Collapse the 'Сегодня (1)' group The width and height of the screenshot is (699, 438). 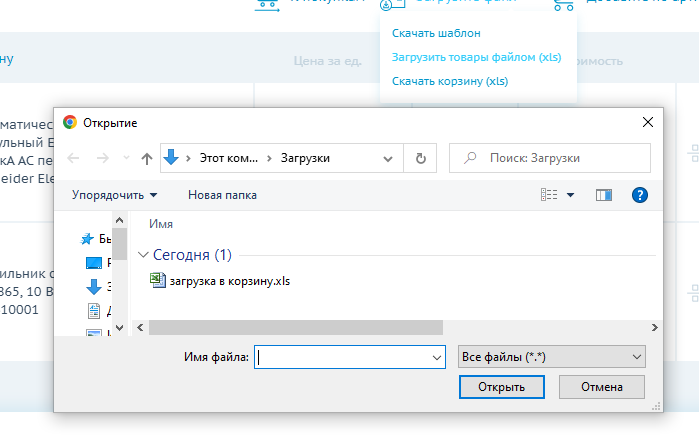pyautogui.click(x=143, y=255)
